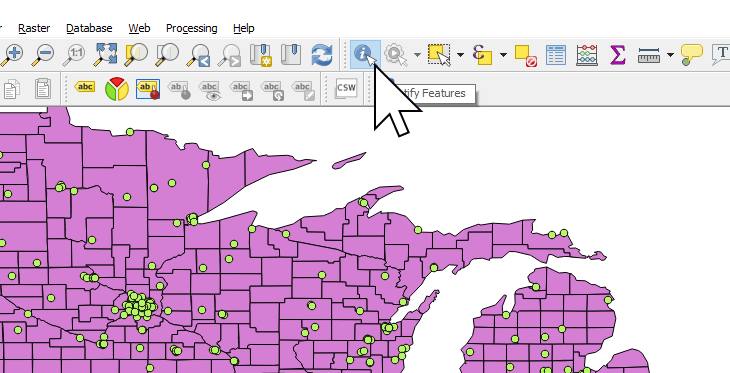Show the Statistical Summary sigma icon
The image size is (730, 373).
tap(617, 55)
